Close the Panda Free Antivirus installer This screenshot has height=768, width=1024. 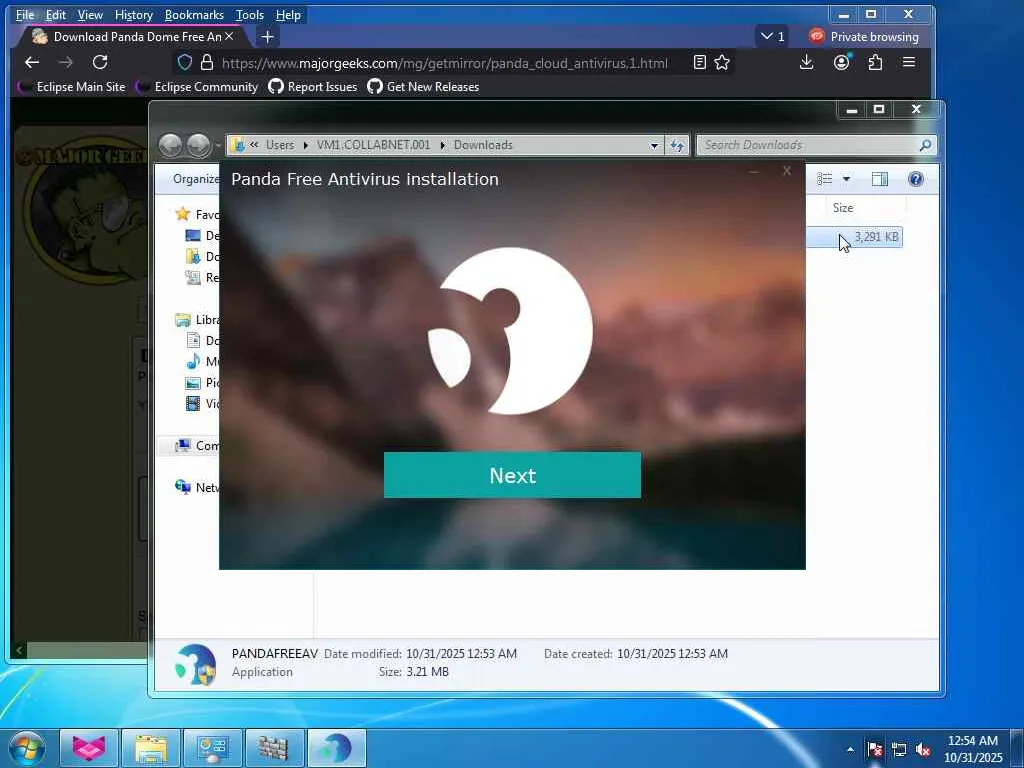coord(786,170)
